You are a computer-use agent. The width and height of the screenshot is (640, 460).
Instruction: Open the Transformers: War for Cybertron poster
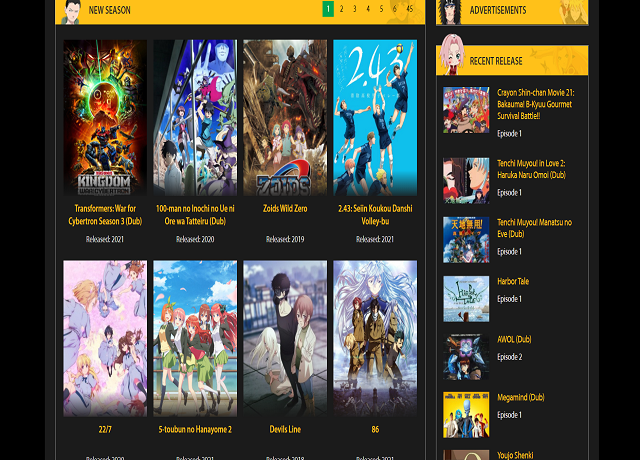click(x=105, y=118)
